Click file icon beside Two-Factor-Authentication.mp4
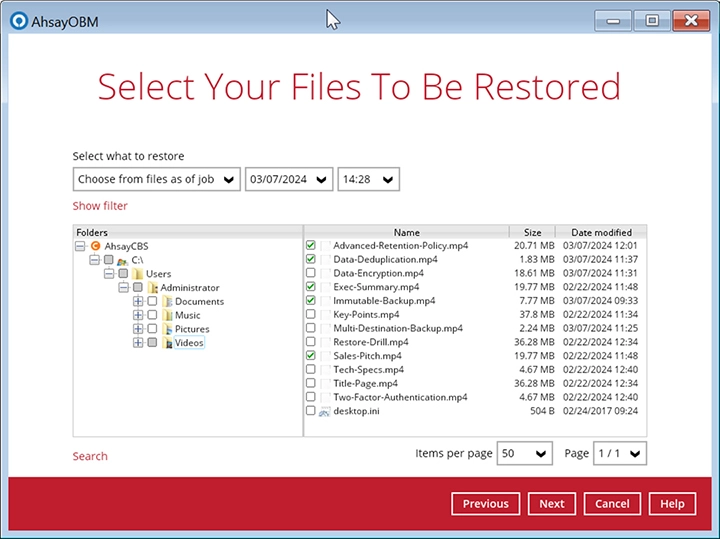The image size is (720, 539). pos(325,397)
